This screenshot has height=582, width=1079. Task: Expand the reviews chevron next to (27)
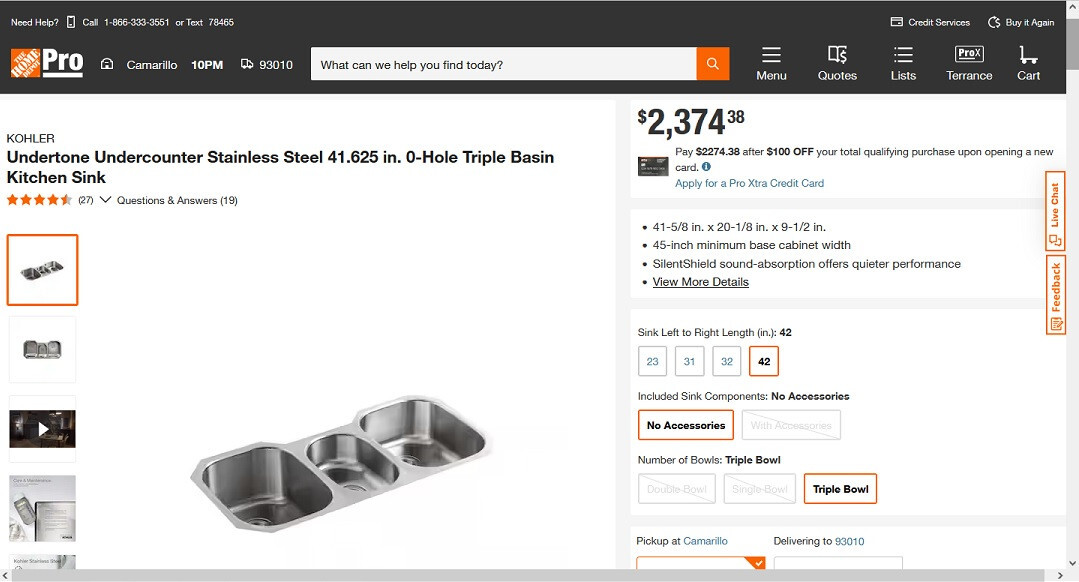(x=106, y=200)
